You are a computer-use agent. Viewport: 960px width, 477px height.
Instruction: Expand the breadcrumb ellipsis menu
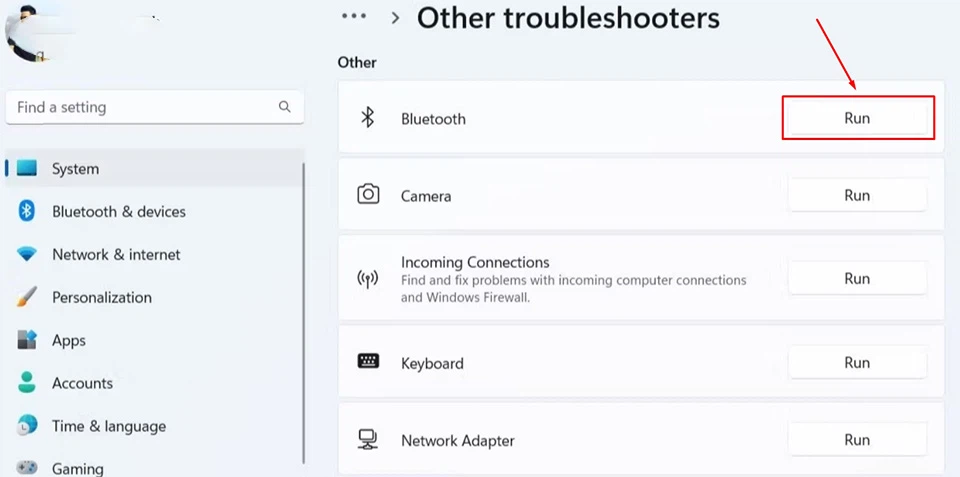click(x=354, y=17)
